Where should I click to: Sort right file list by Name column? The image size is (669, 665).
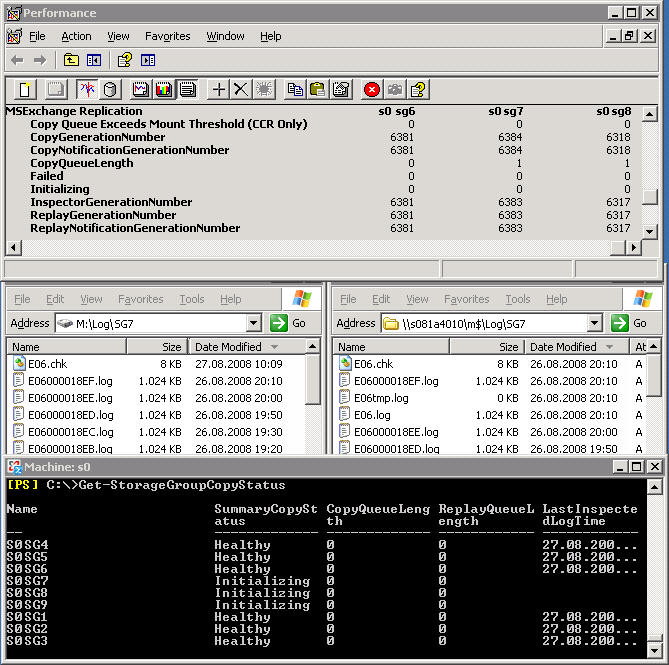391,347
